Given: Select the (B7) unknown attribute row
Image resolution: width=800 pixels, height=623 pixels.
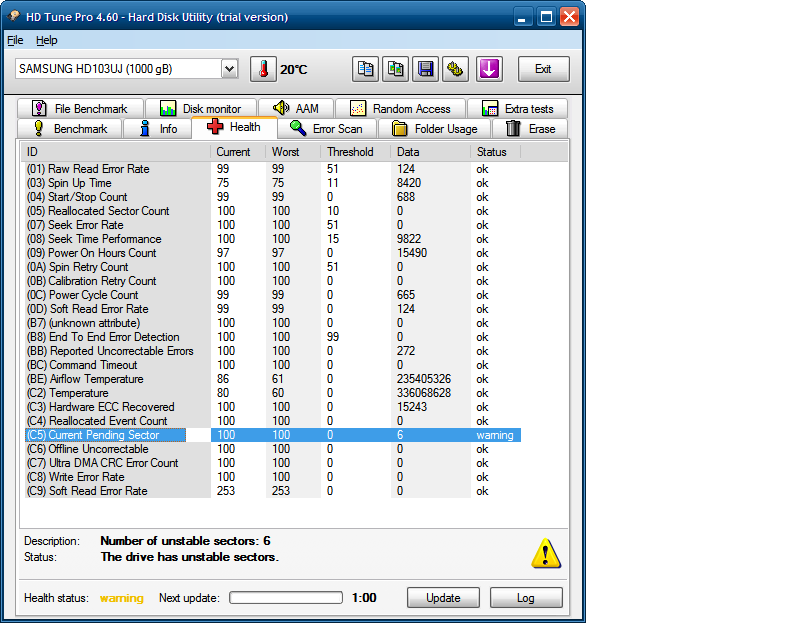Looking at the screenshot, I should pyautogui.click(x=271, y=323).
